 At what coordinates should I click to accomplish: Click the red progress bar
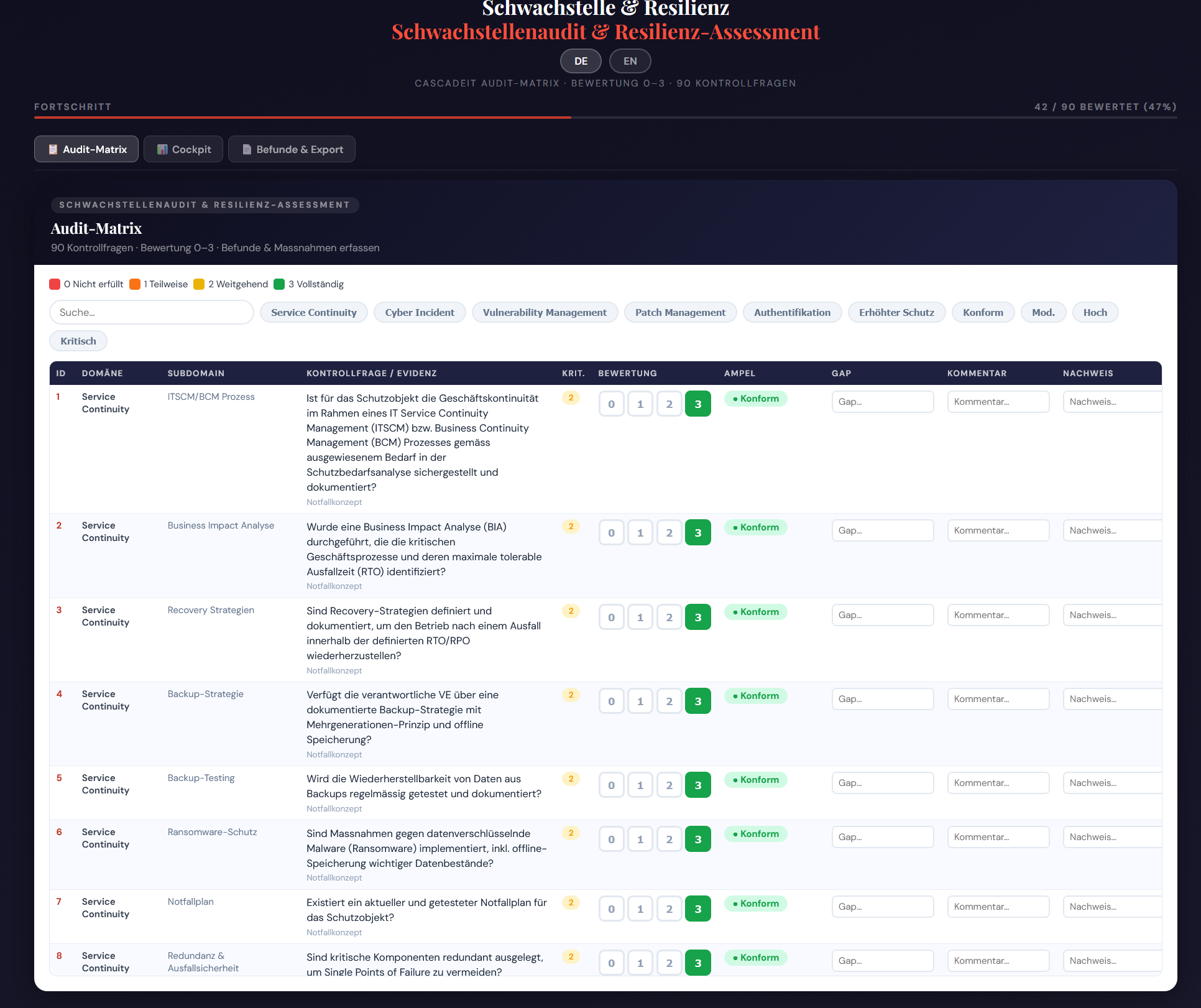coord(302,117)
